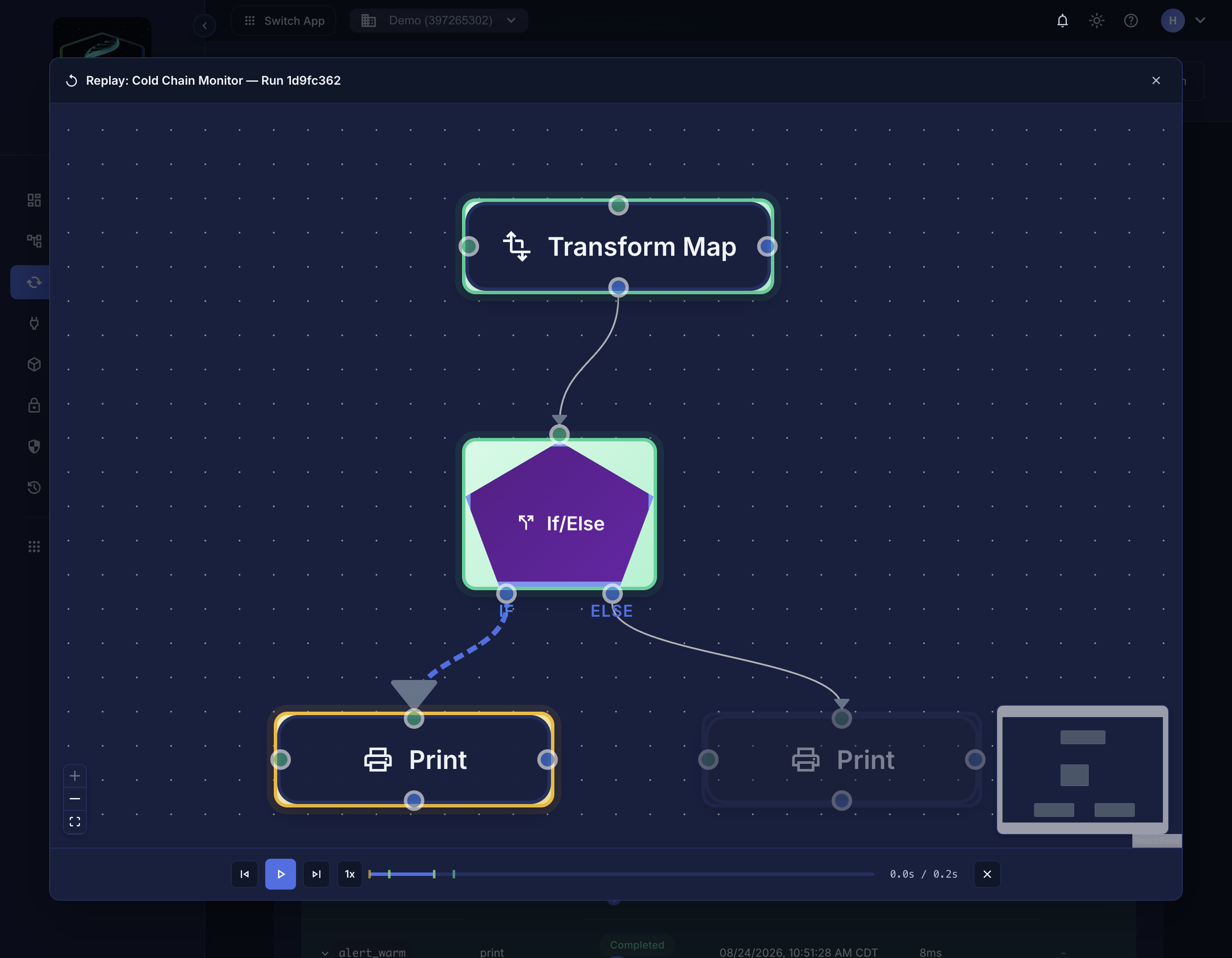Click the "alert_warm" row name
Screen dimensions: 1232x958
point(372,952)
